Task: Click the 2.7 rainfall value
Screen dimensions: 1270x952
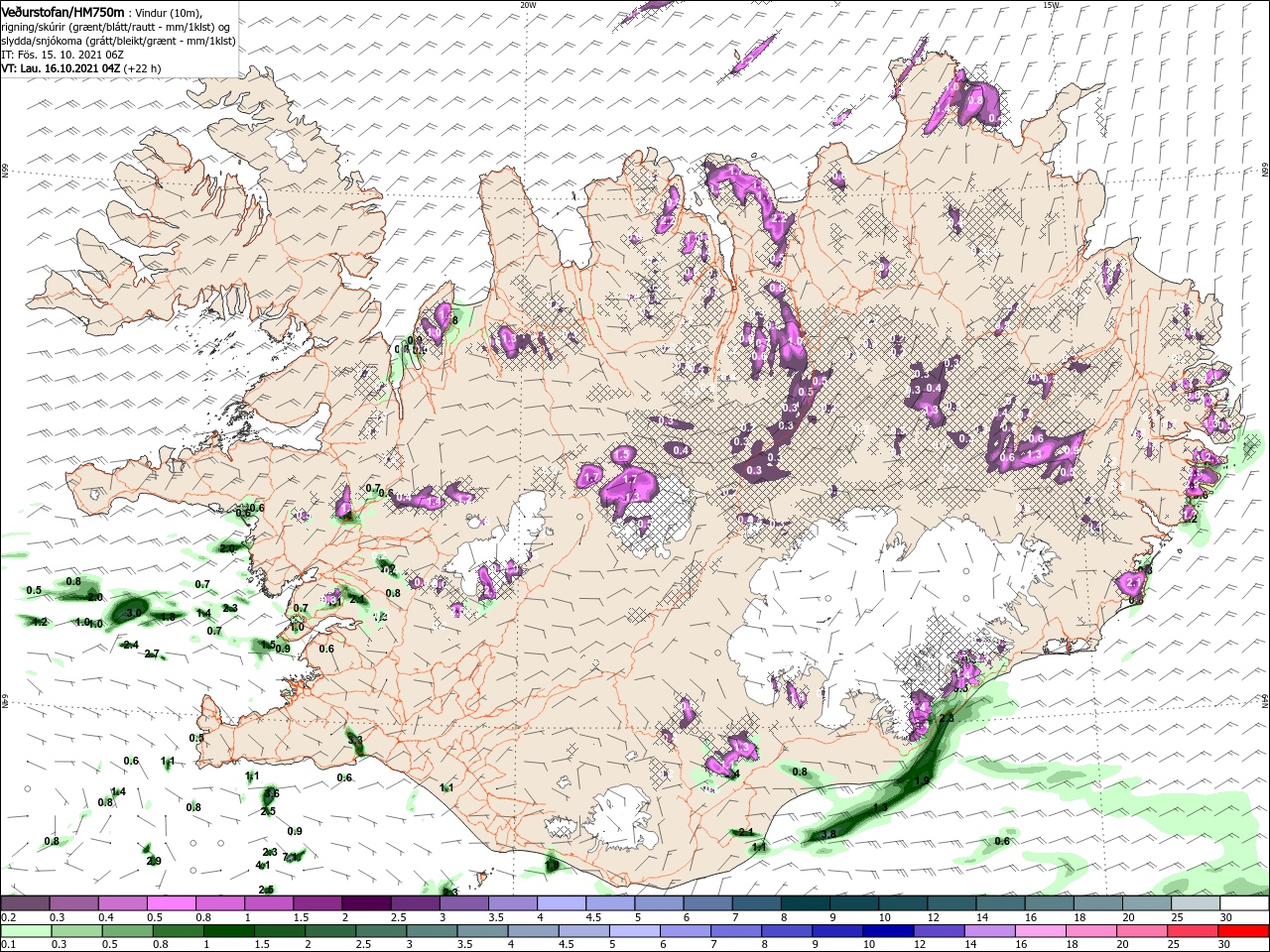Action: pyautogui.click(x=152, y=654)
